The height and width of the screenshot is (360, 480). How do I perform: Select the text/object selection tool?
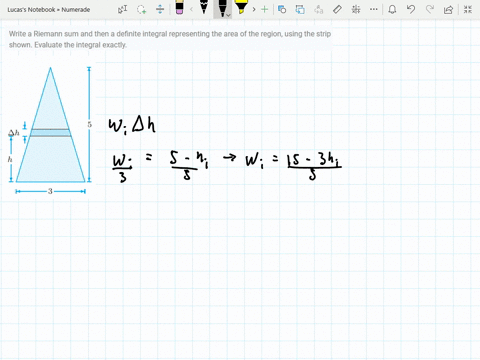click(122, 9)
